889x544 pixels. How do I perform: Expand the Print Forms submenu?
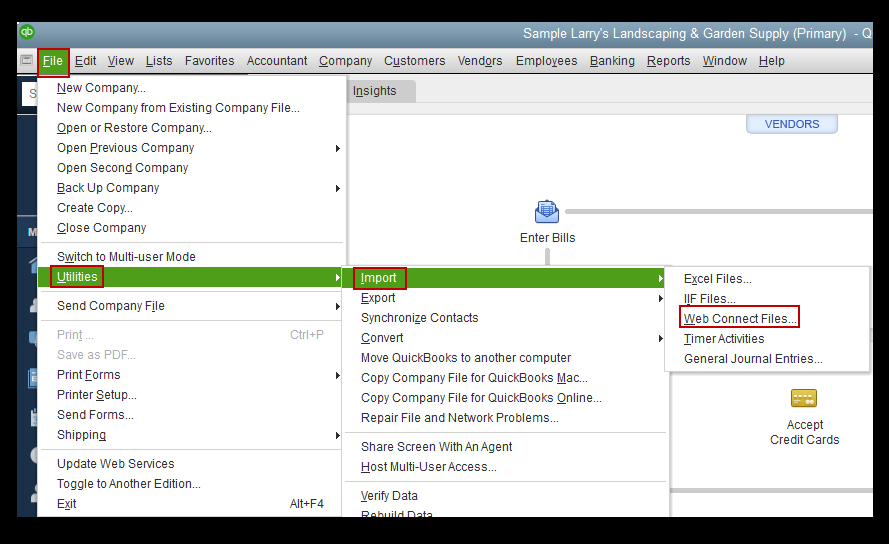(192, 375)
